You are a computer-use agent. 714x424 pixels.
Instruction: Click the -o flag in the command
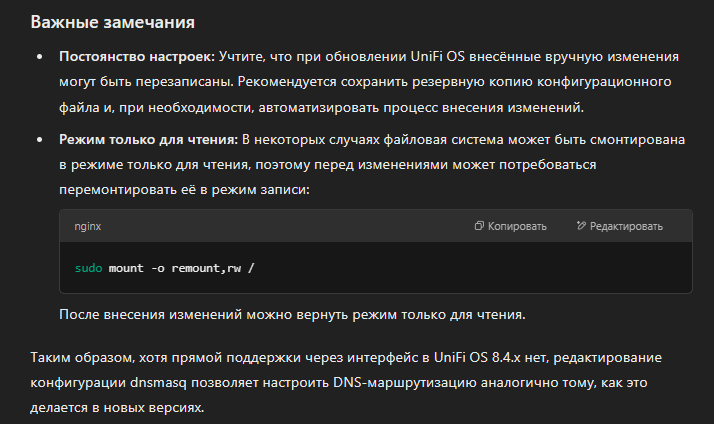(x=158, y=268)
